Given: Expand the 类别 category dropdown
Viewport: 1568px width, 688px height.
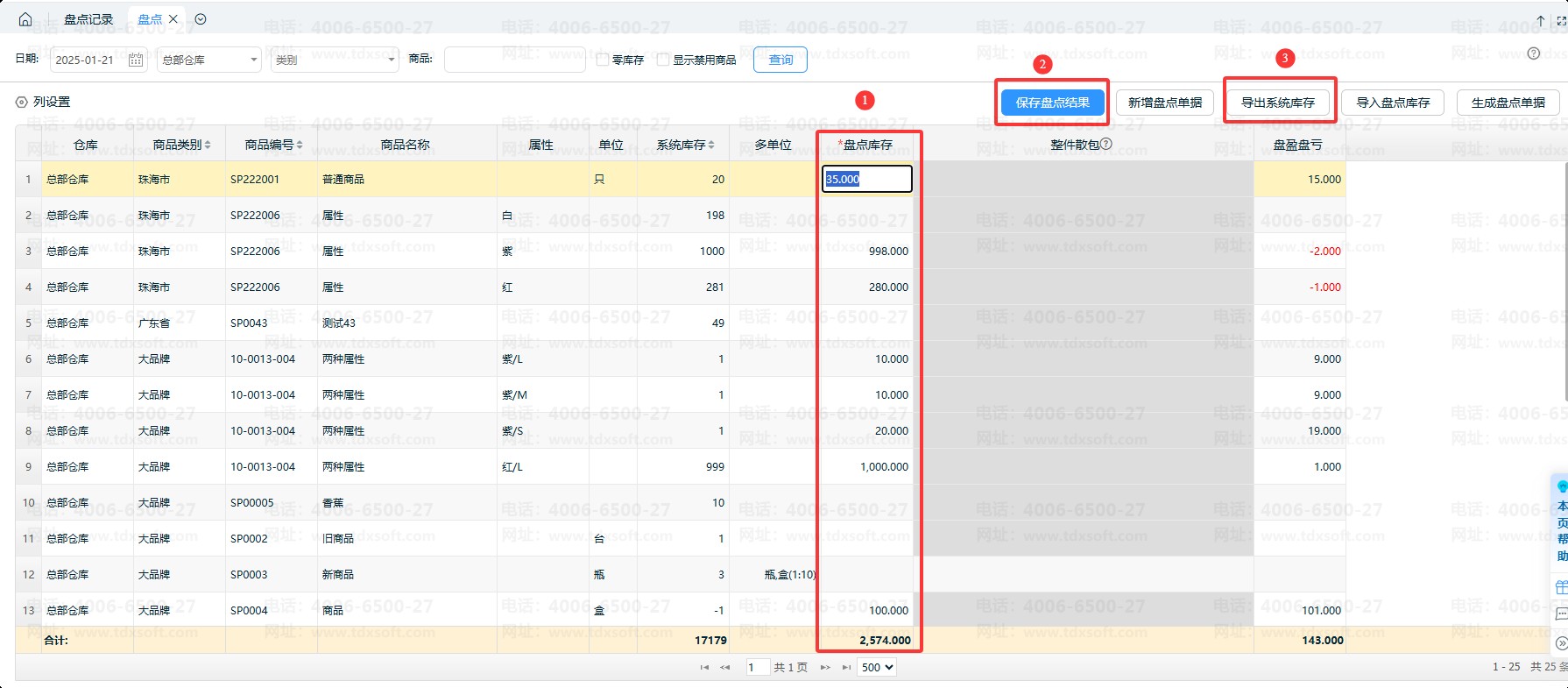Looking at the screenshot, I should [x=335, y=60].
